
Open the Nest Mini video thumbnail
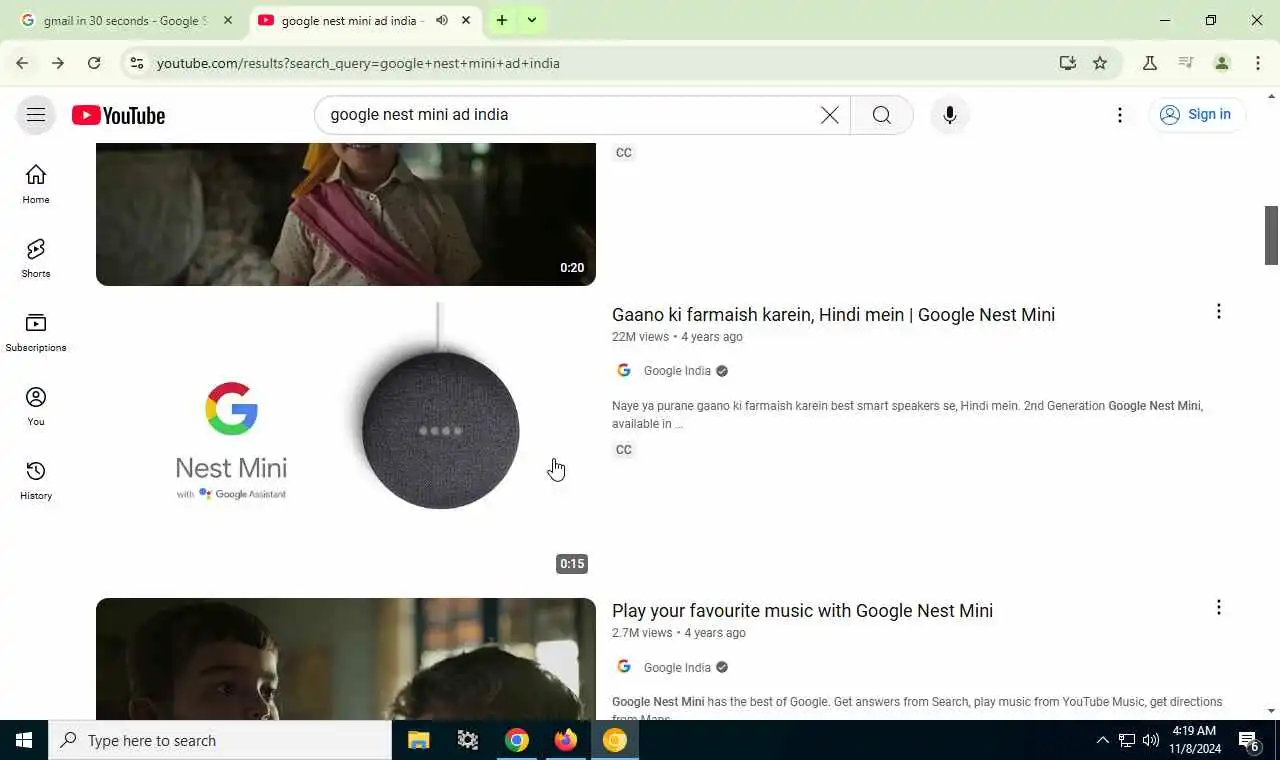point(346,442)
